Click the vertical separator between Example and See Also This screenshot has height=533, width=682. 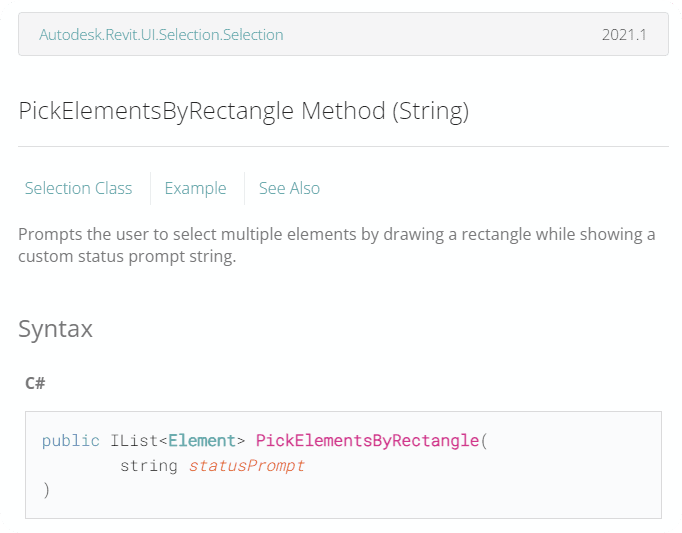click(x=244, y=188)
